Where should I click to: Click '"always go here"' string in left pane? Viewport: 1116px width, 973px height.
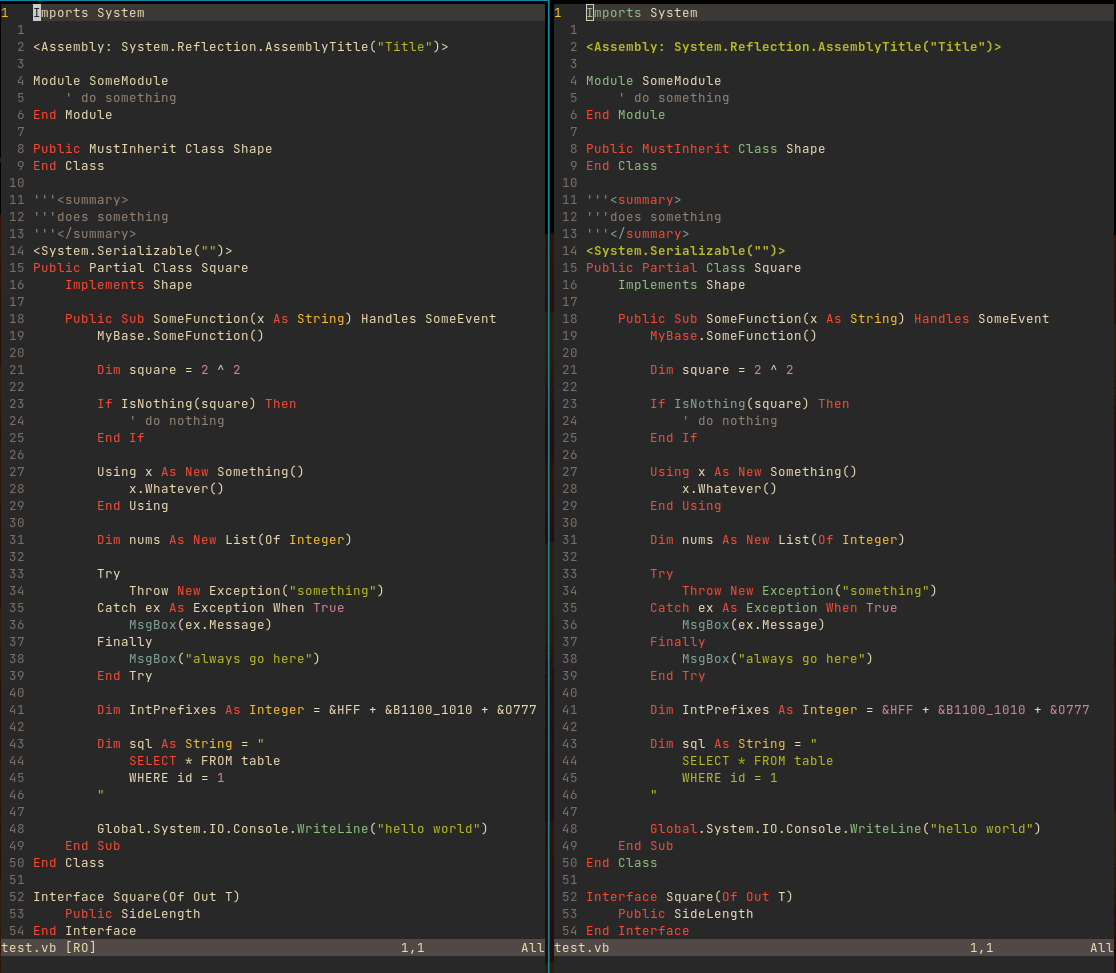[249, 659]
